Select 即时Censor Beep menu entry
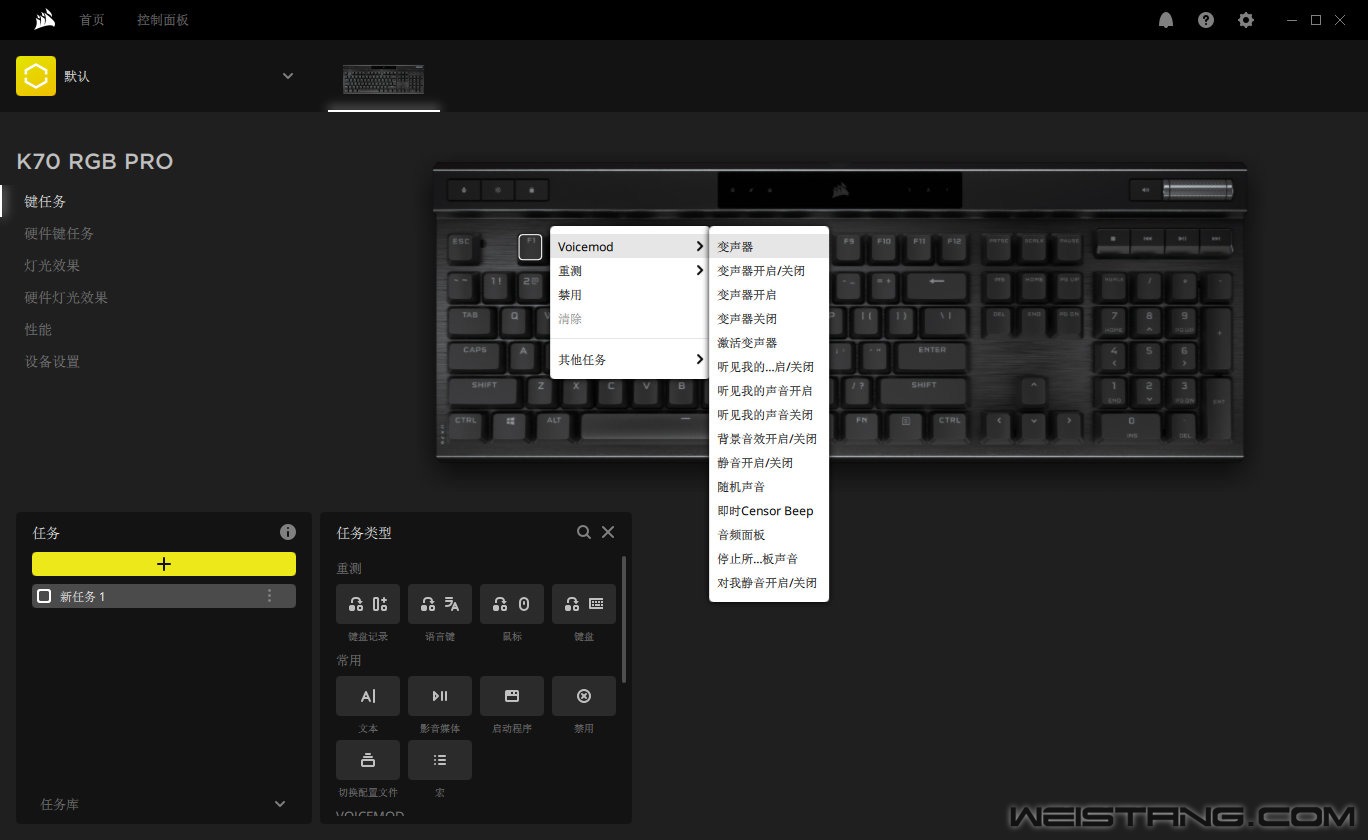 tap(769, 510)
